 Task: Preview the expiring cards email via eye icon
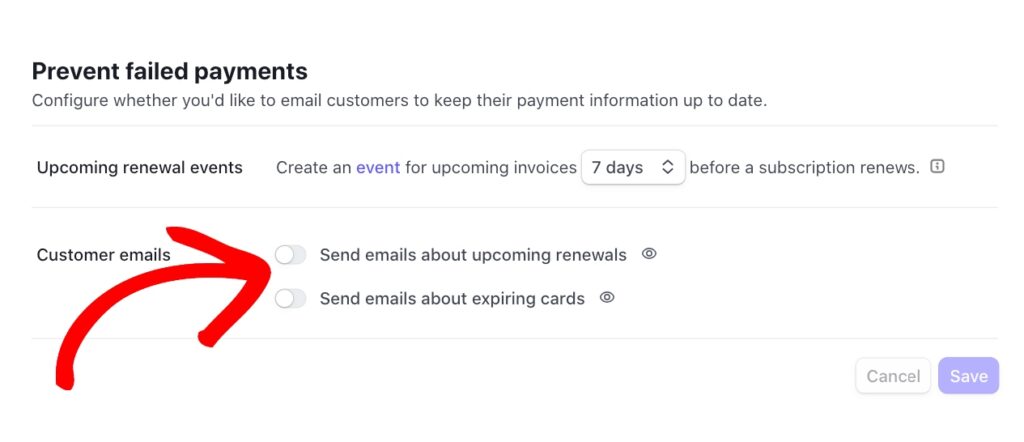[607, 297]
